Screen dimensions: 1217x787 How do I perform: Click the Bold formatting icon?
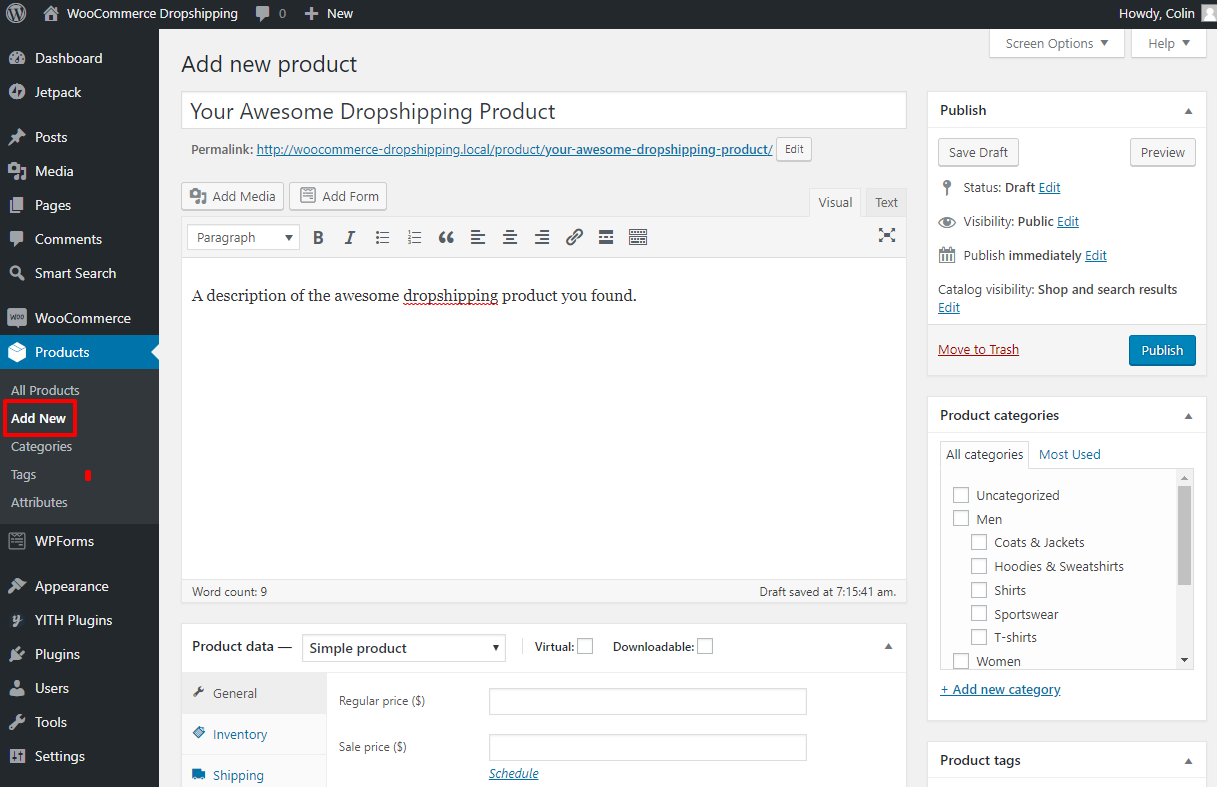(x=318, y=238)
